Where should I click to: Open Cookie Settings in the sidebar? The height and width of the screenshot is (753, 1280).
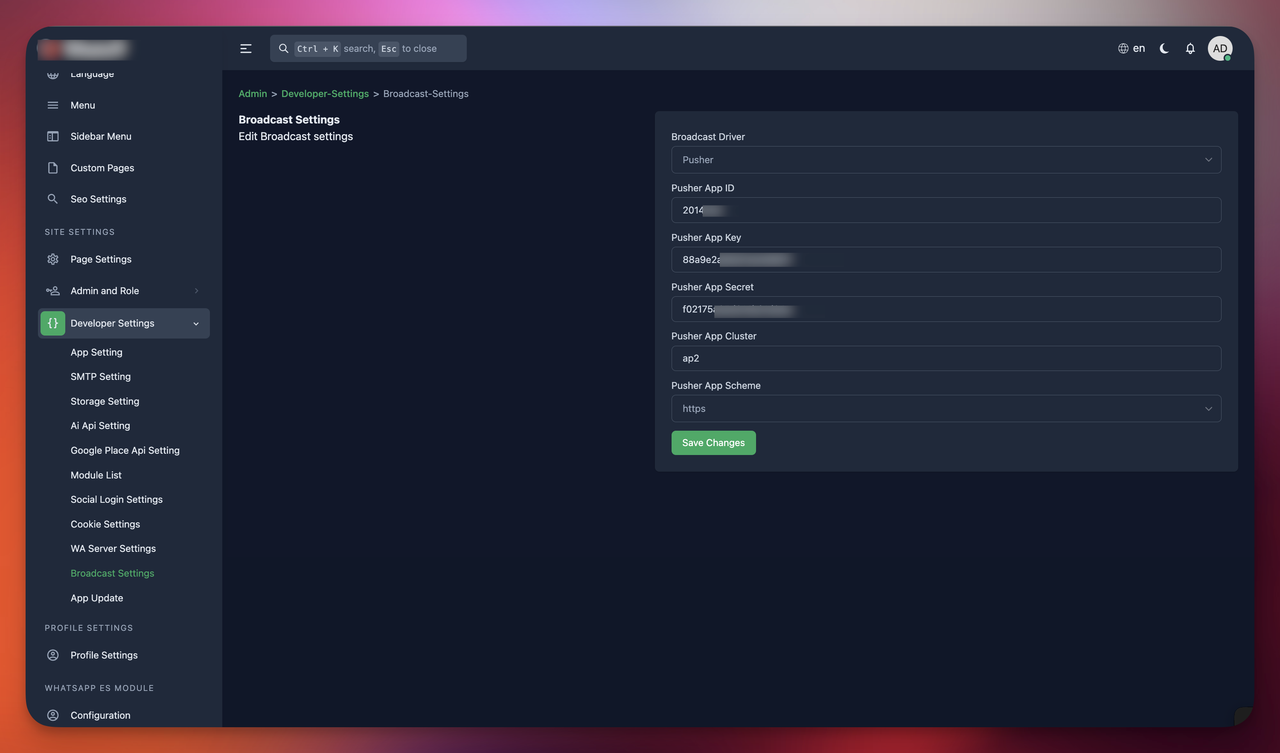tap(105, 524)
